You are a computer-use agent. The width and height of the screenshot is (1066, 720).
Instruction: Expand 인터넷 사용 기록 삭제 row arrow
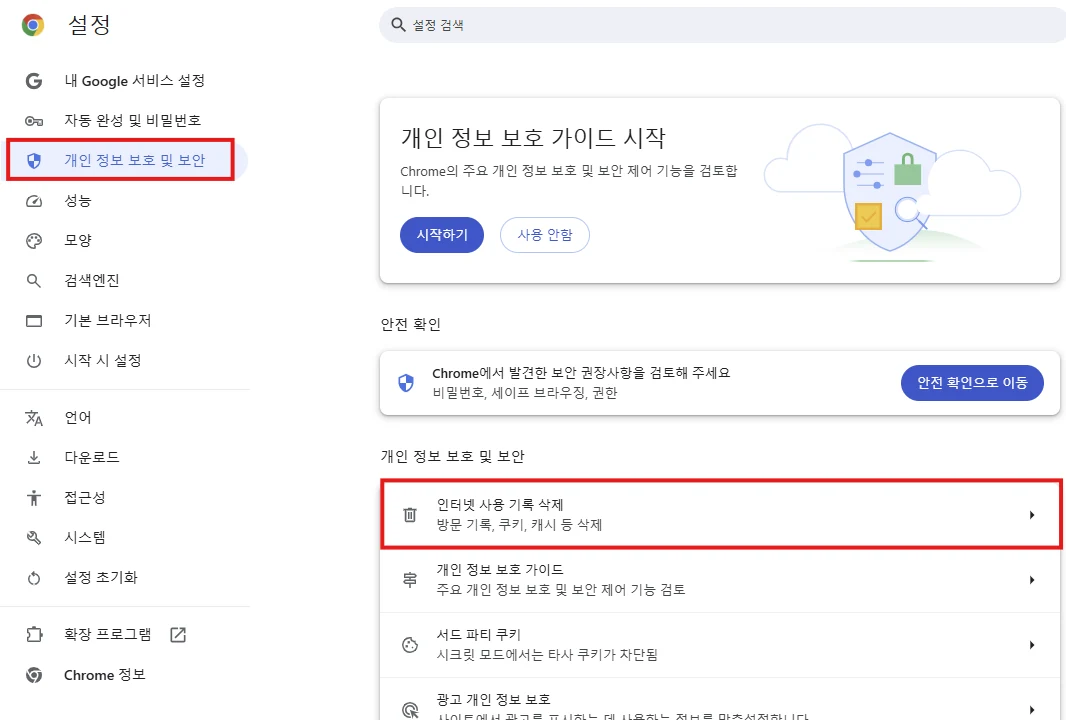point(1032,515)
